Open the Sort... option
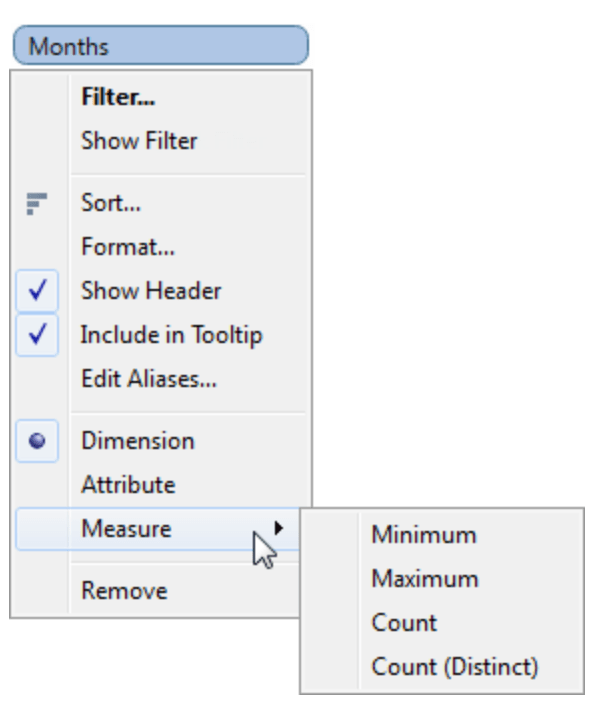This screenshot has height=720, width=602. [x=110, y=203]
